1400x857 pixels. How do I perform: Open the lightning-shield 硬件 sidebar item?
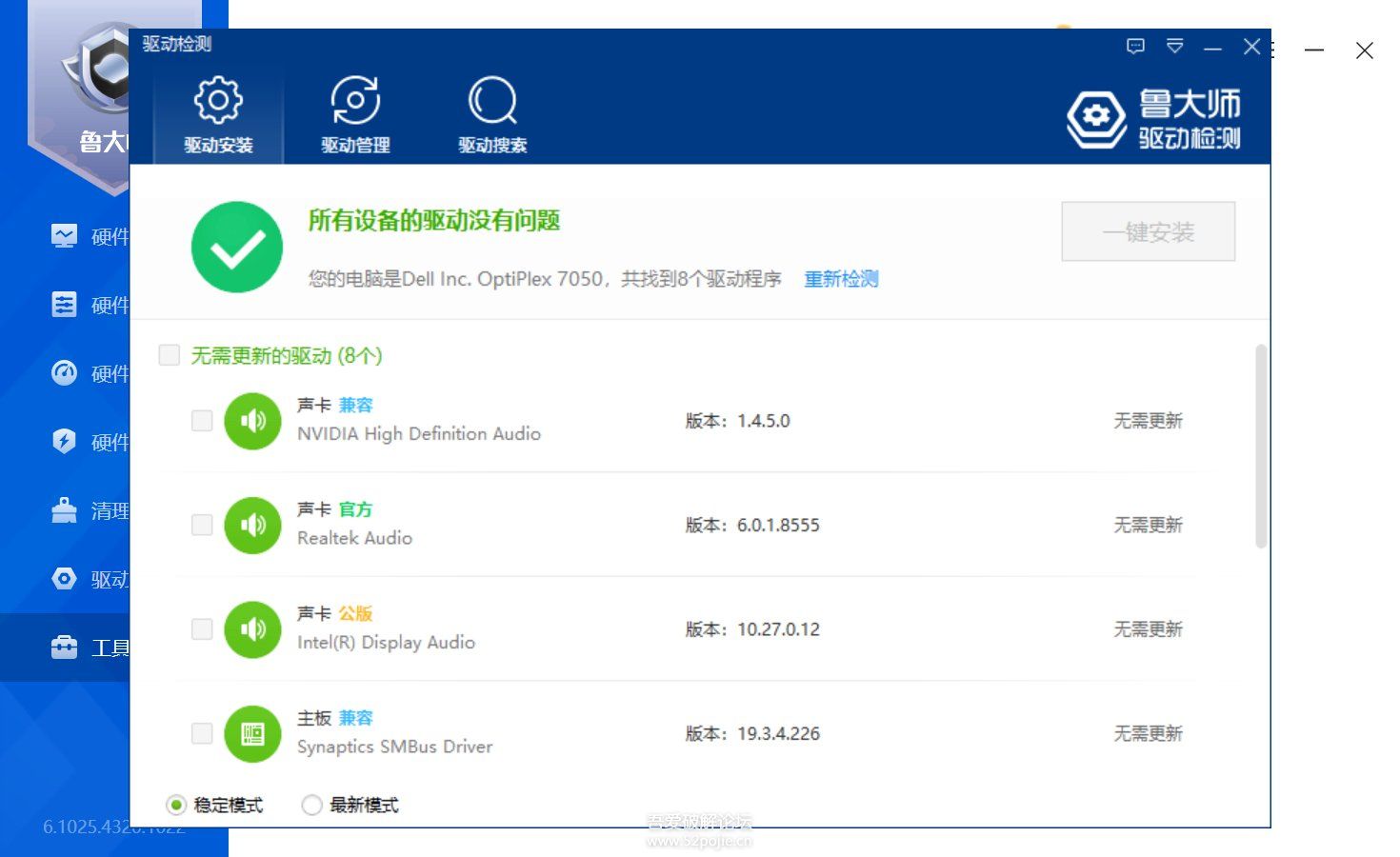(63, 442)
